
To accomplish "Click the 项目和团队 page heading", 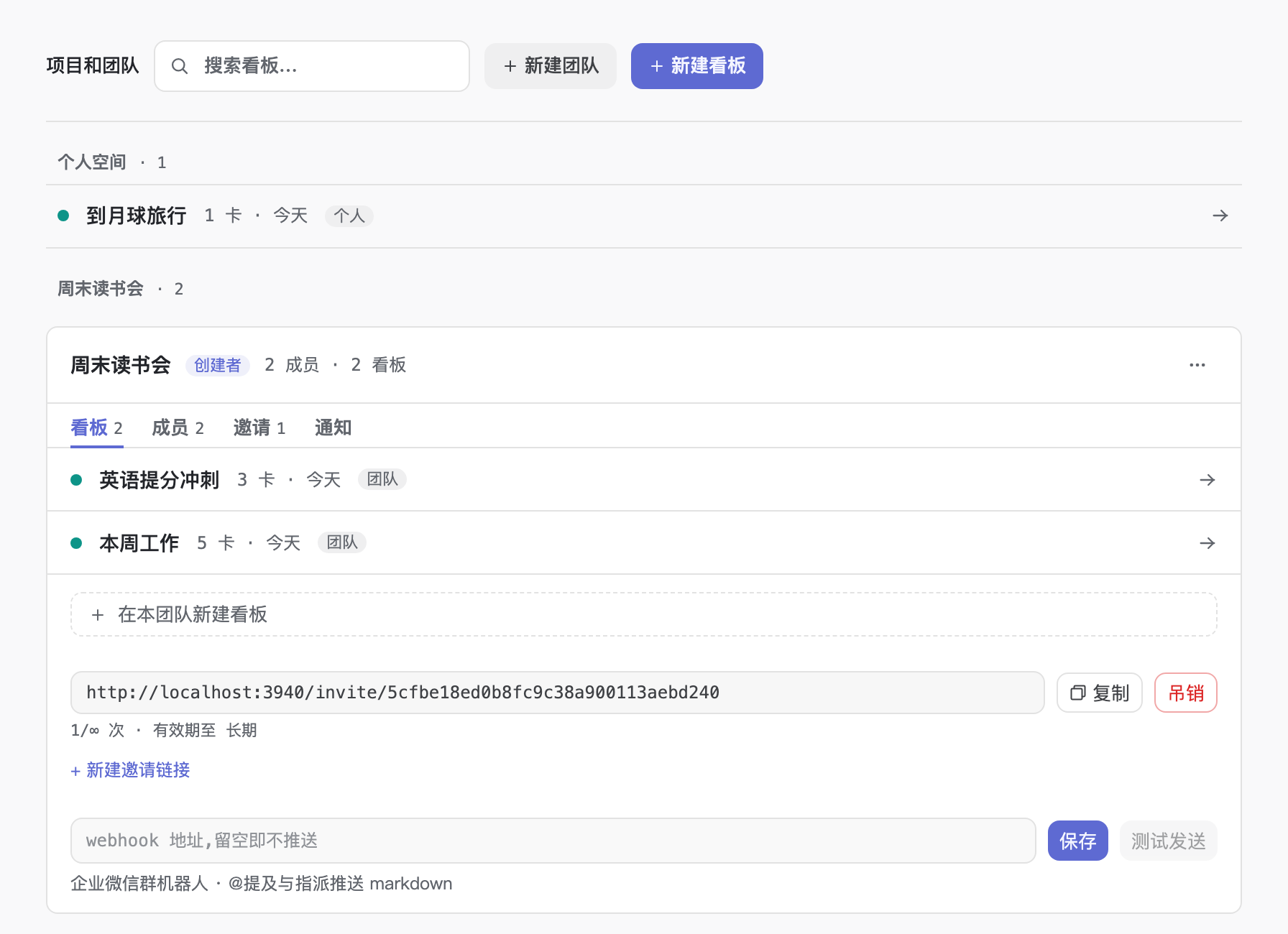I will click(x=93, y=66).
